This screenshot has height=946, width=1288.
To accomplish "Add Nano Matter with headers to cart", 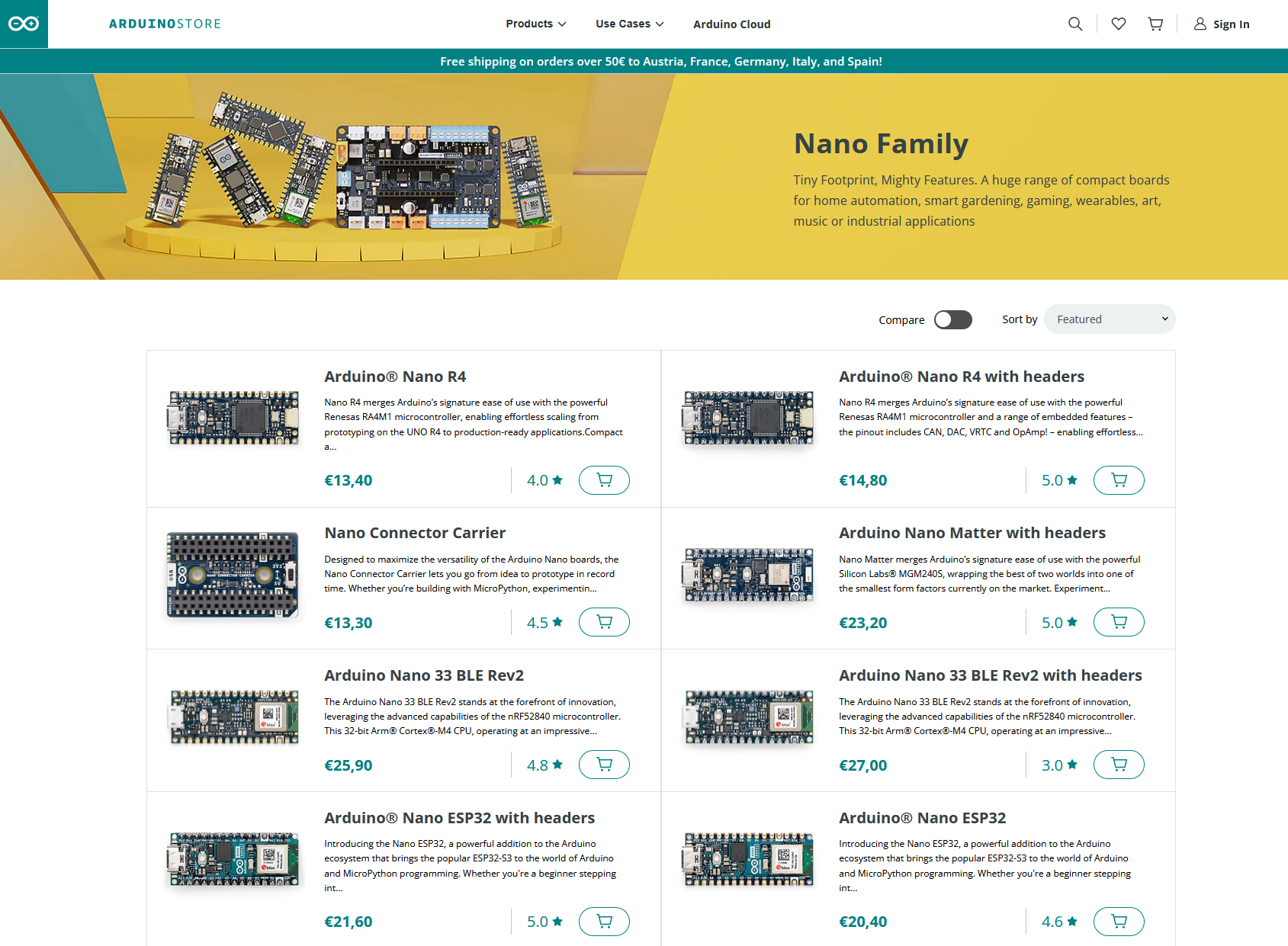I will (1119, 622).
